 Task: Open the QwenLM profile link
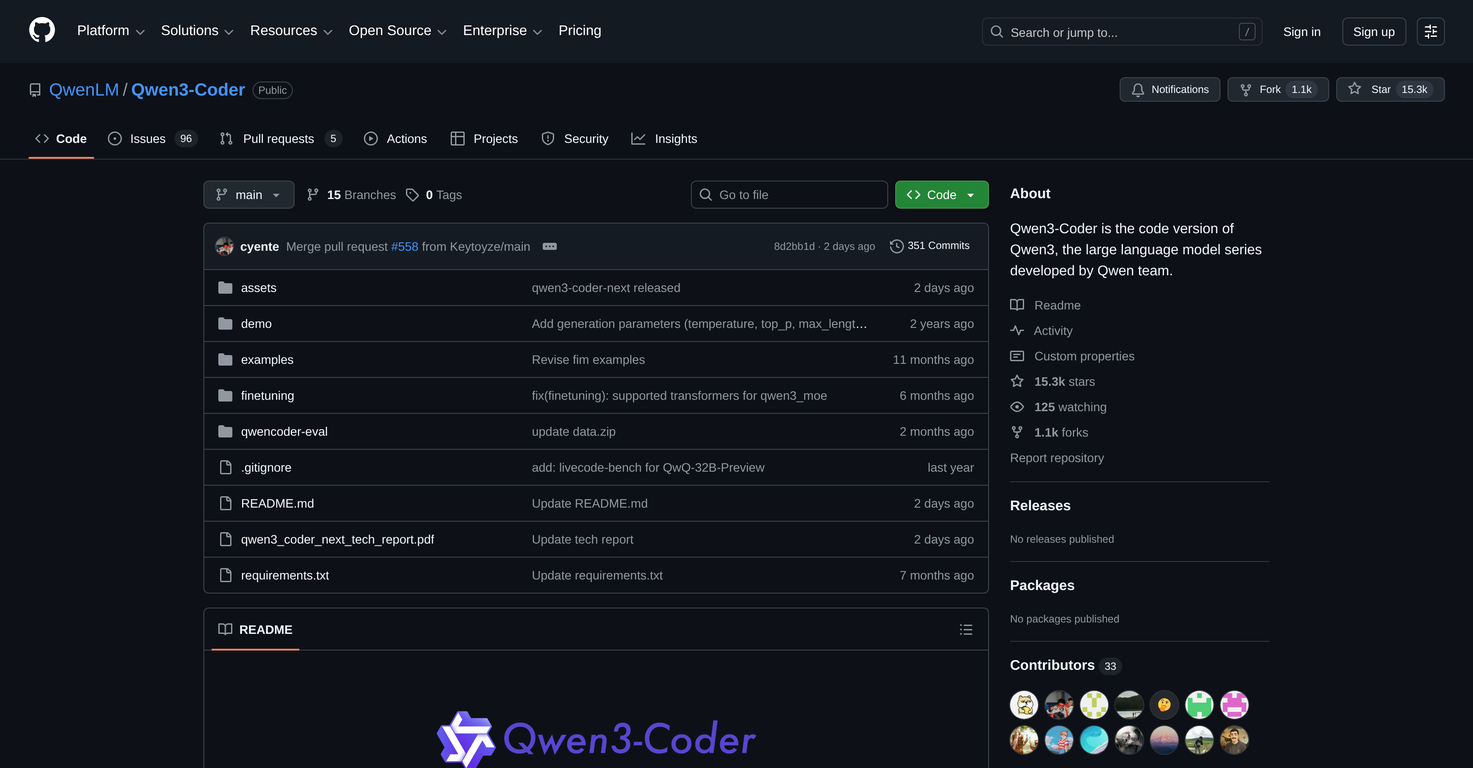(x=84, y=89)
